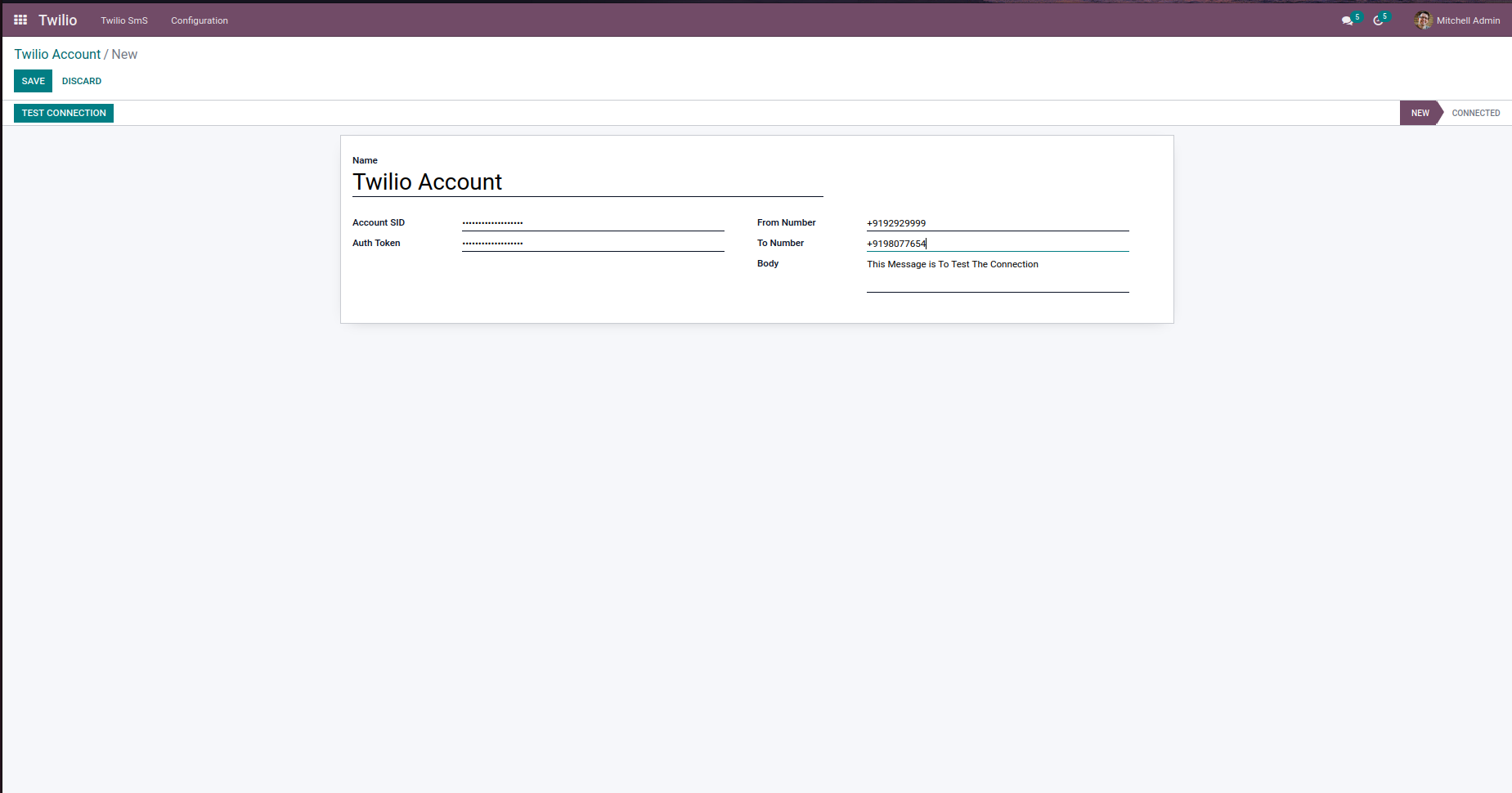Open the activities clock icon

pos(1379,20)
